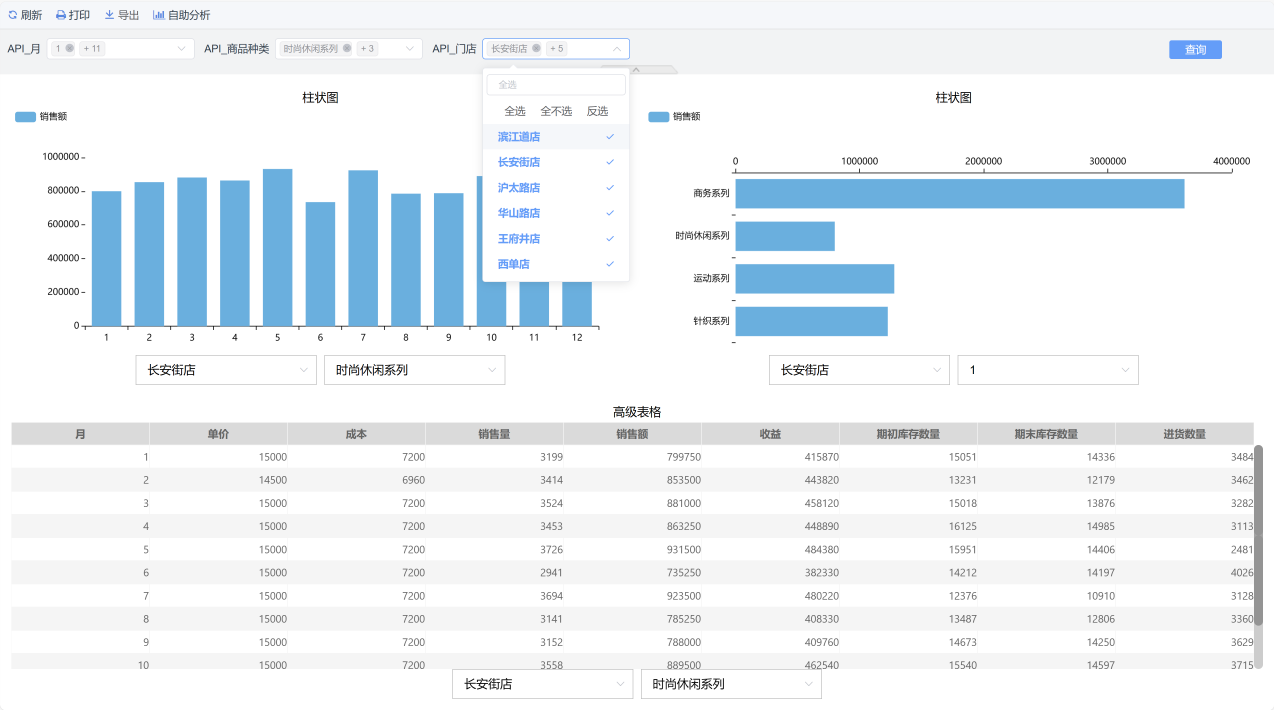Click the 销售量 column header
This screenshot has width=1274, height=710.
(494, 434)
